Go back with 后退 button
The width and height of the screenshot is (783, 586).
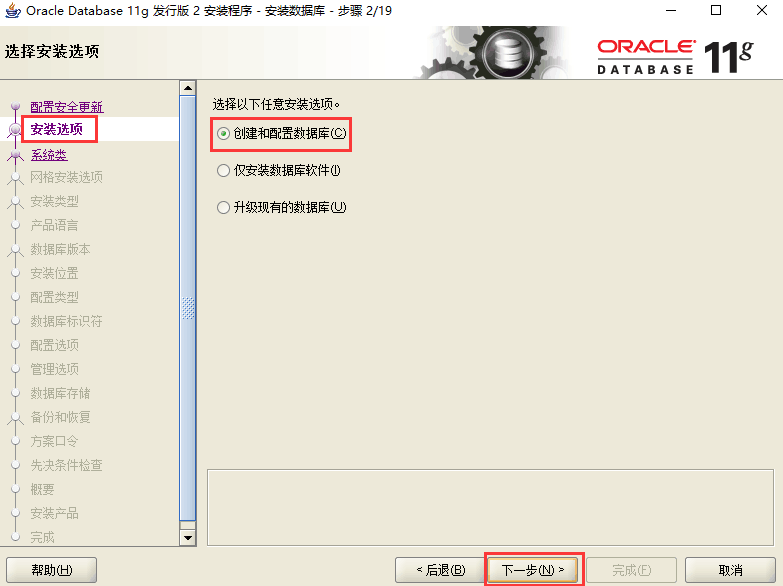pos(440,570)
